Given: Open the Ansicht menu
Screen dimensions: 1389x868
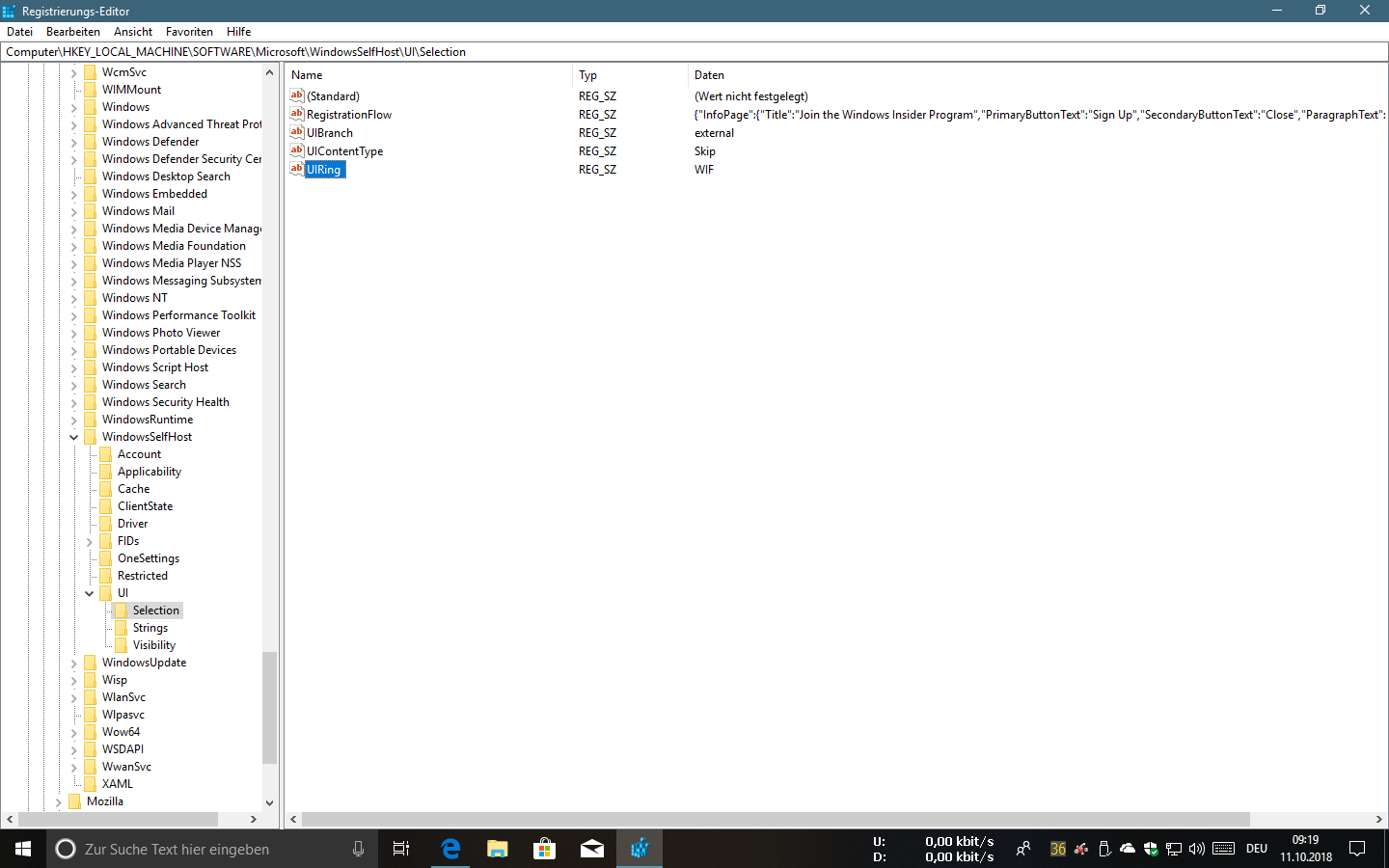Looking at the screenshot, I should click(x=133, y=31).
